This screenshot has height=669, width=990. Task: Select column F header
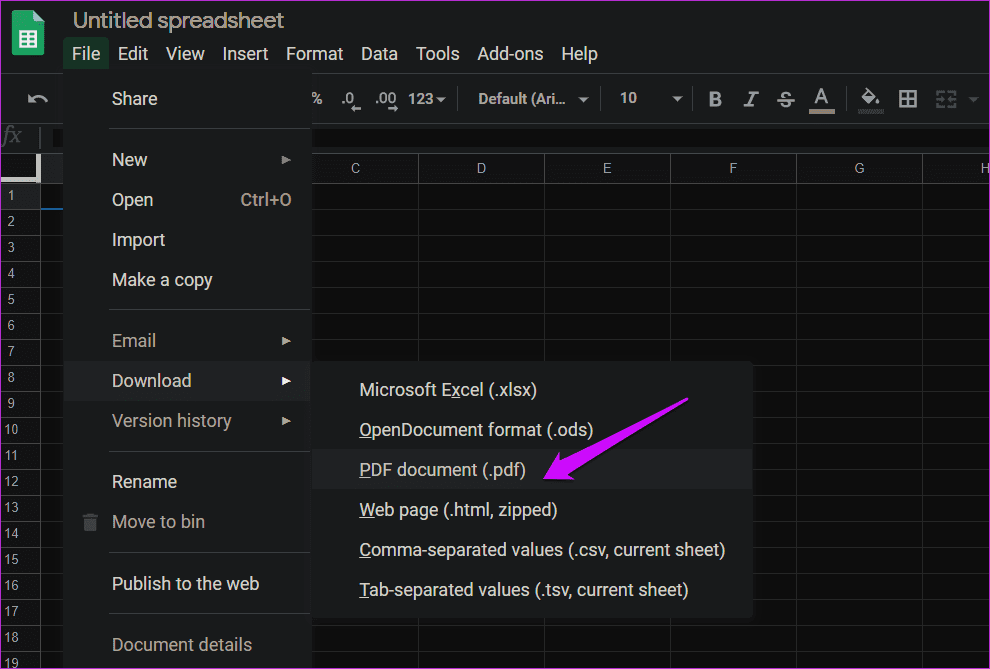point(733,169)
